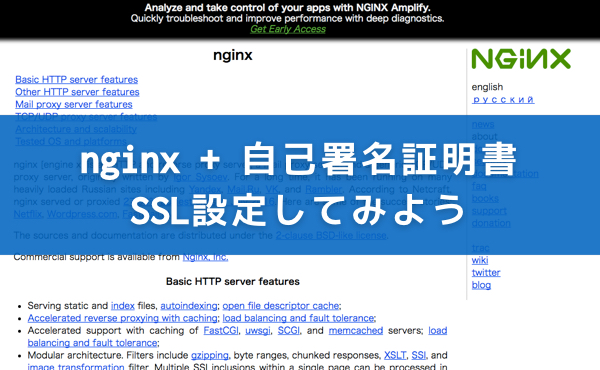Image resolution: width=600 pixels, height=370 pixels.
Task: Switch language to русский
Action: [x=503, y=99]
